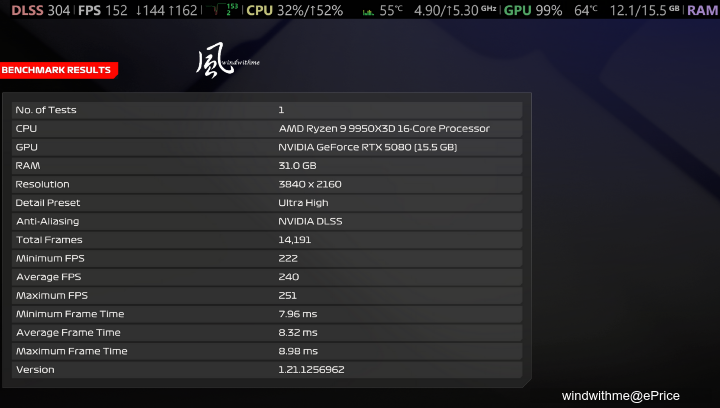Image resolution: width=720 pixels, height=408 pixels.
Task: Click the No. of Tests value '1'
Action: click(x=281, y=110)
